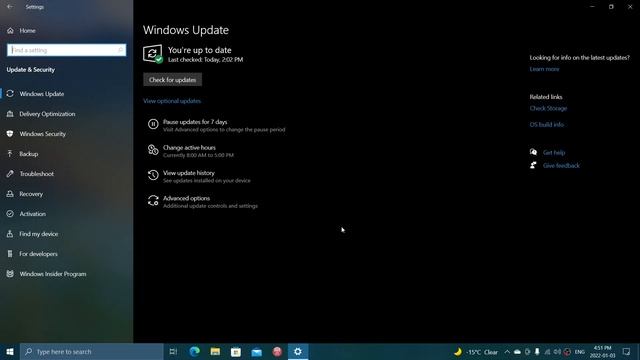Click the Settings back arrow
Viewport: 640px width, 360px height.
click(x=10, y=7)
